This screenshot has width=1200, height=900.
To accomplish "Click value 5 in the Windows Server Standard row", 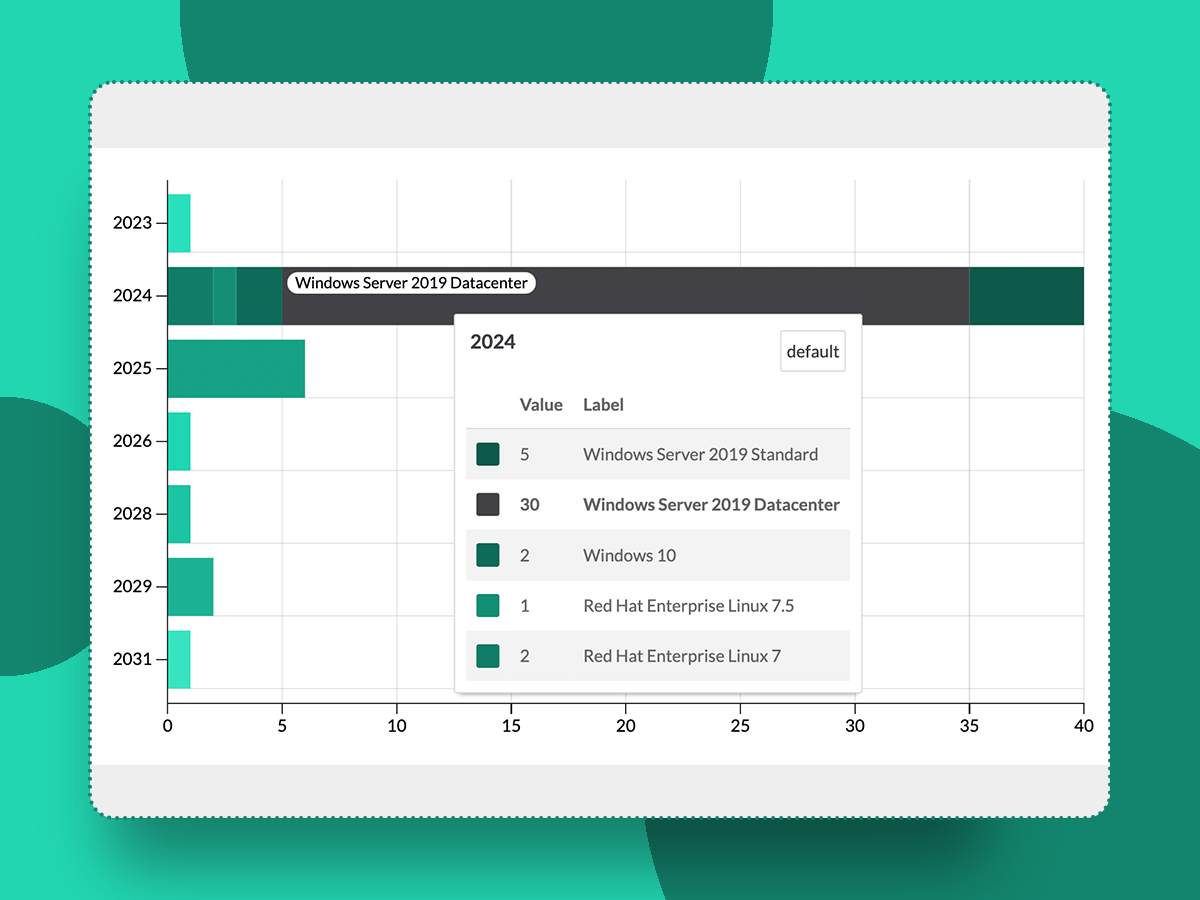I will 525,454.
